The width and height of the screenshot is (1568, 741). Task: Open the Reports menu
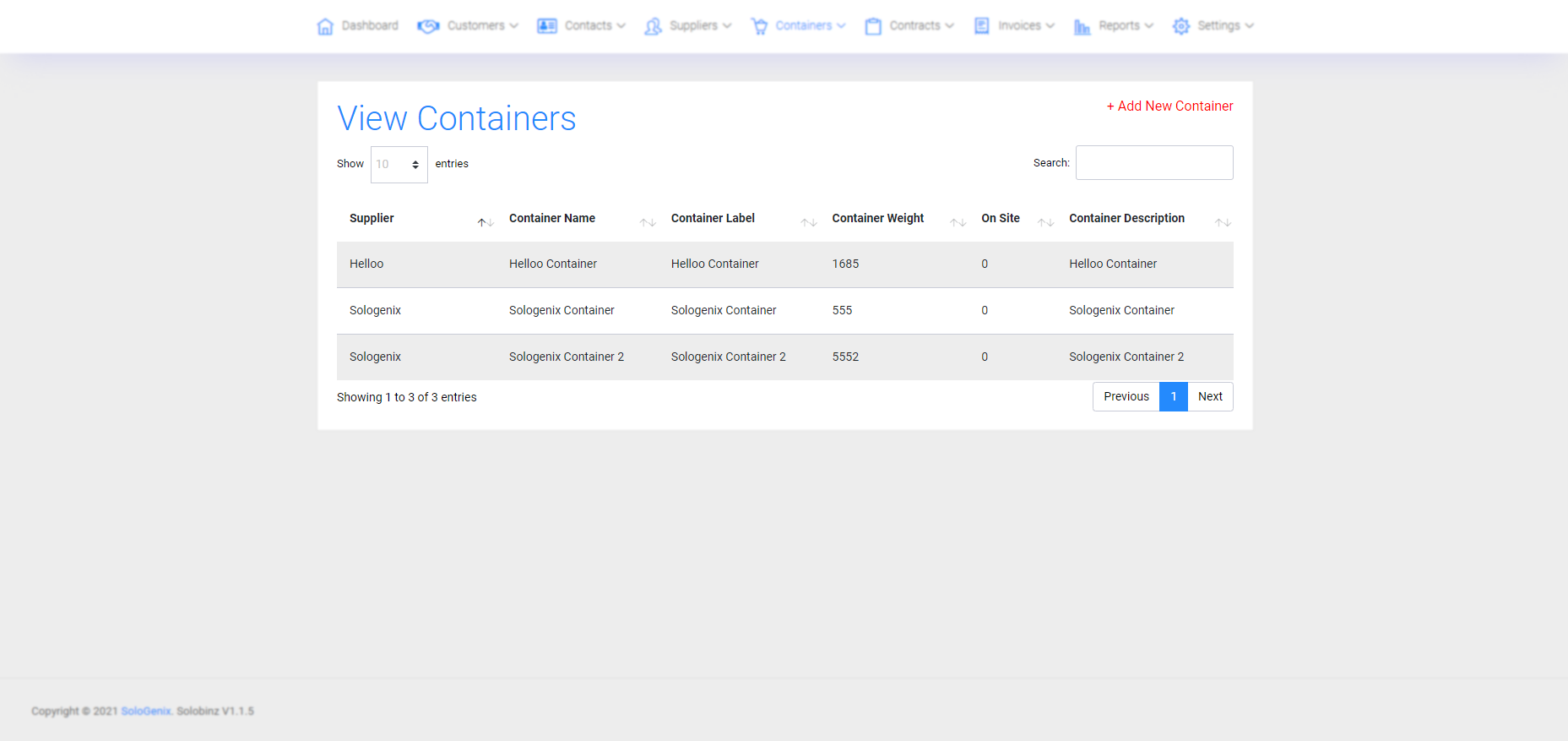(1119, 26)
